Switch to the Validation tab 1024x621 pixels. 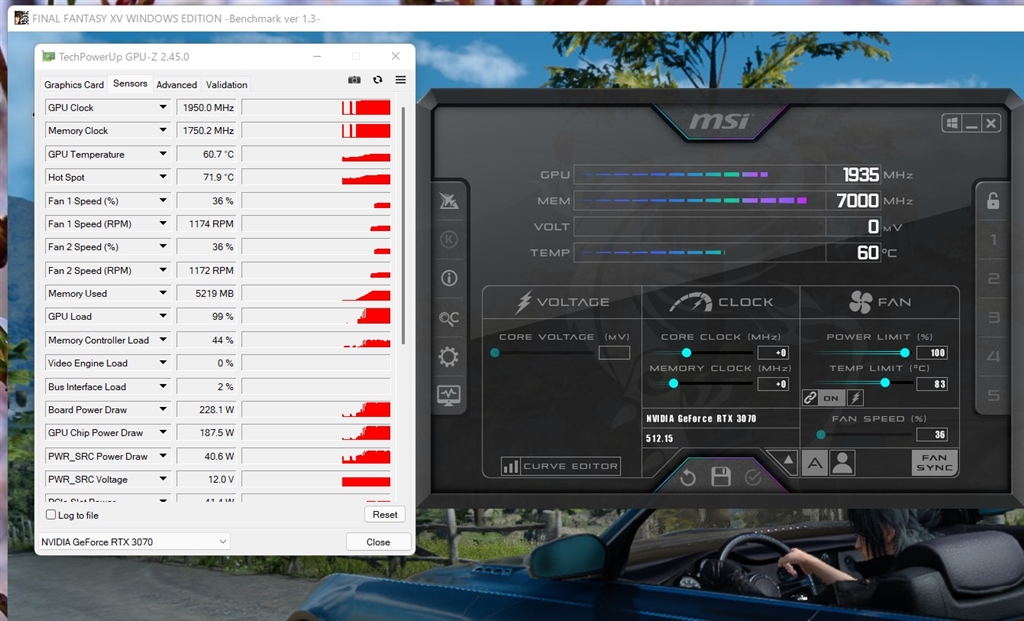(x=227, y=84)
